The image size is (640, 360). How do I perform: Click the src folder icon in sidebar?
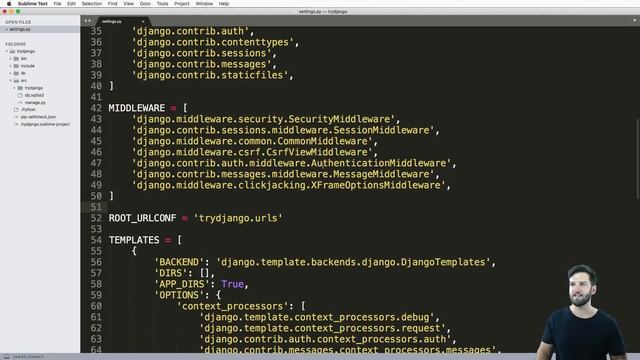[16, 80]
